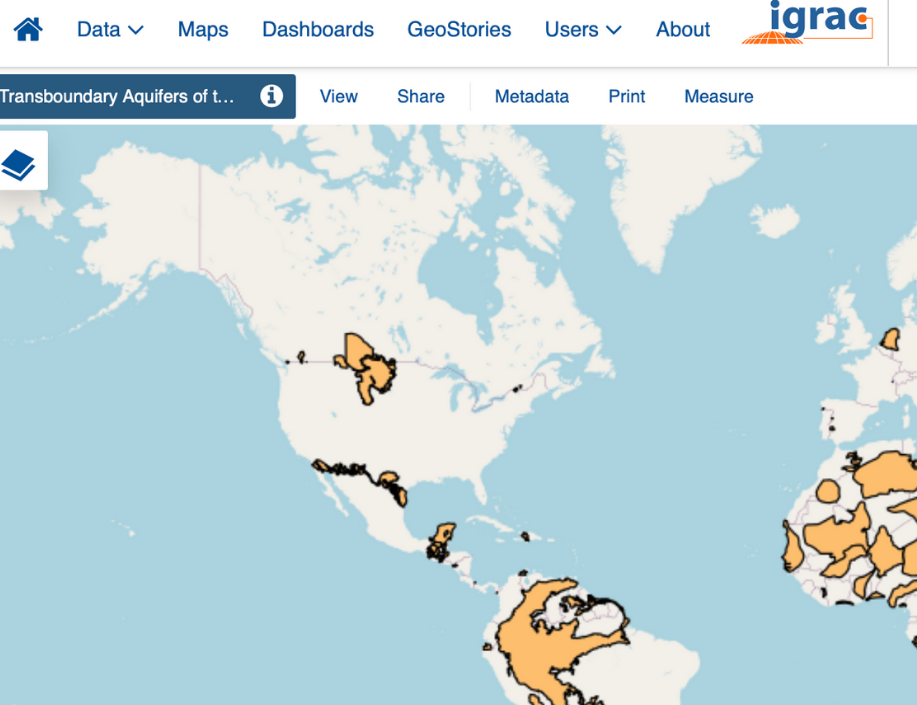The width and height of the screenshot is (917, 705).
Task: Click Print in the map toolbar
Action: tap(626, 96)
